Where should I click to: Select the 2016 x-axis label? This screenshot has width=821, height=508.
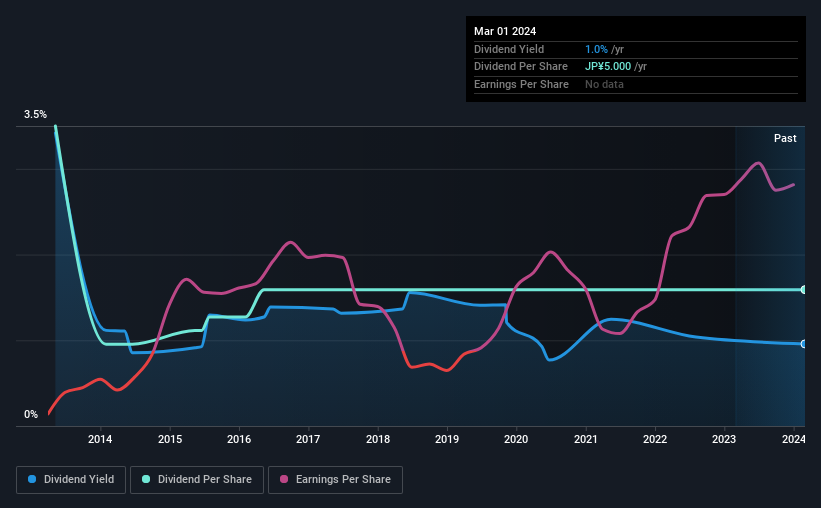click(239, 439)
